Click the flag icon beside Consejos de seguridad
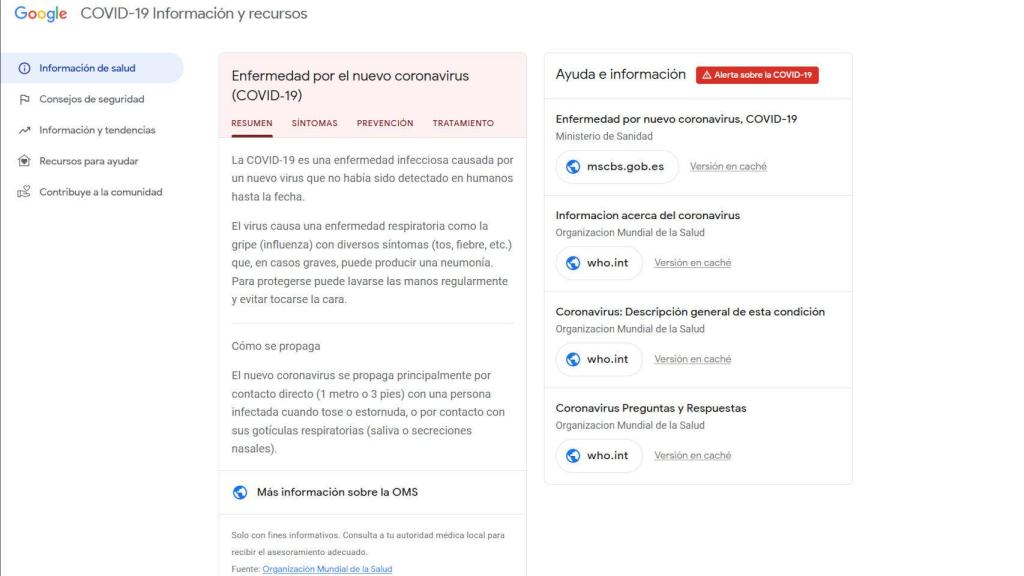 24,99
